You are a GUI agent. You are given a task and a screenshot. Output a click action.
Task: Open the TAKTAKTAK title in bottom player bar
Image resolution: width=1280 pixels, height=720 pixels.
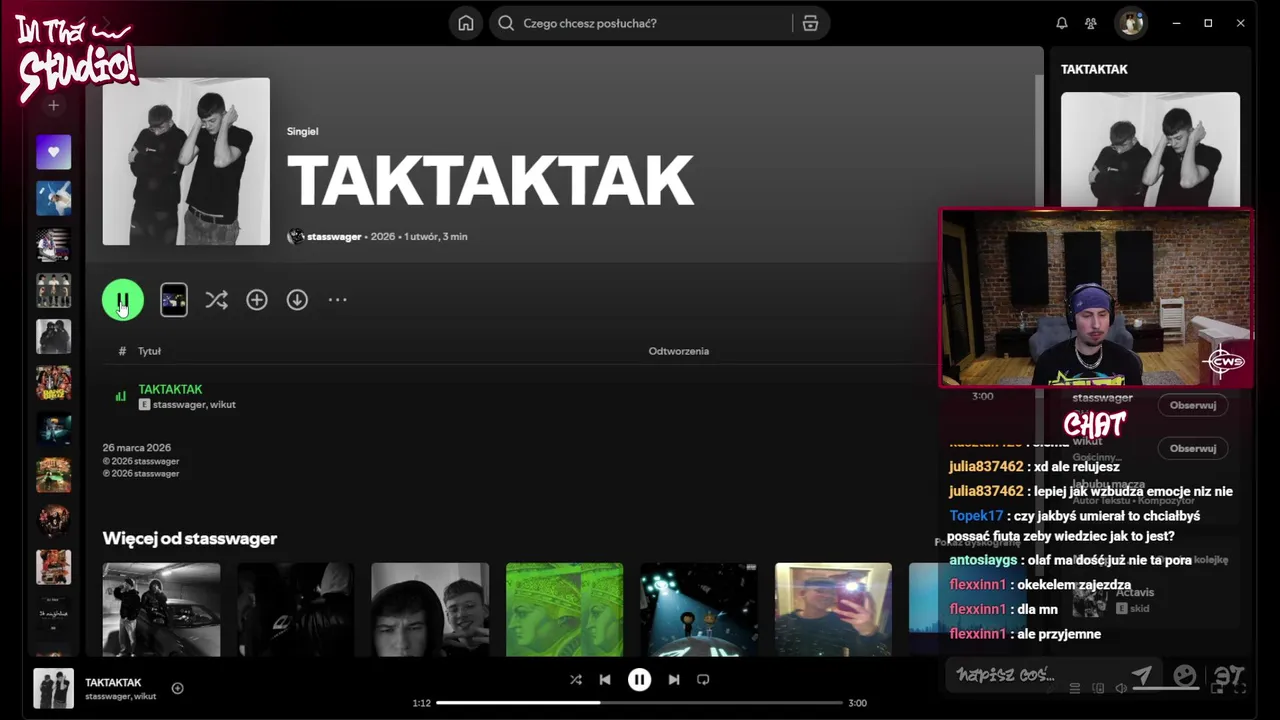coord(113,682)
